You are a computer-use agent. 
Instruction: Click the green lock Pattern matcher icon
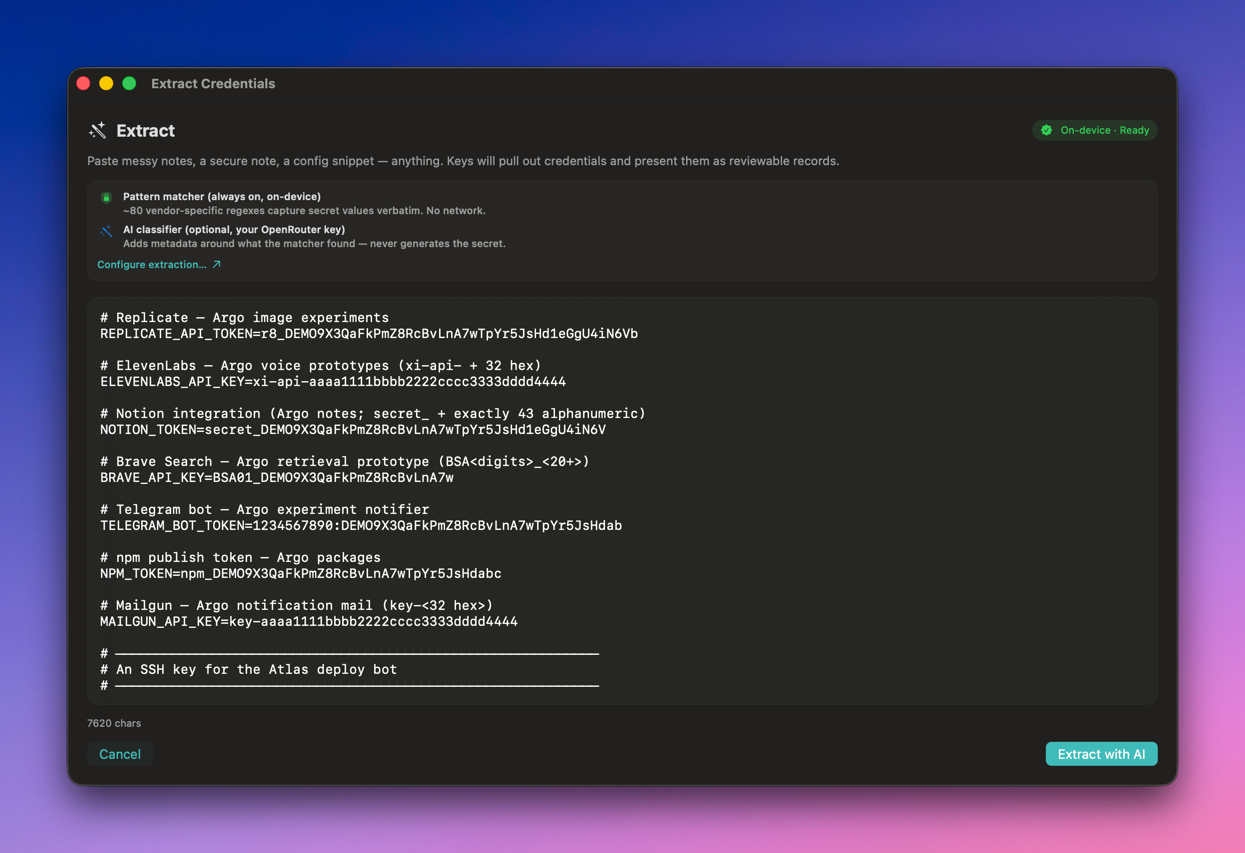tap(106, 198)
